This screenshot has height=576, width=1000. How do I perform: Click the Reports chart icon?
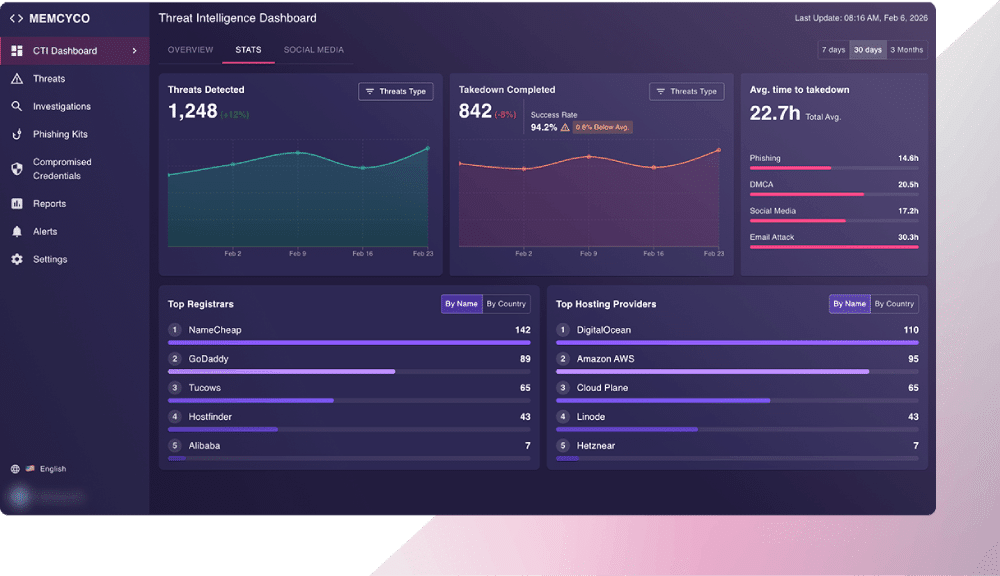click(17, 203)
